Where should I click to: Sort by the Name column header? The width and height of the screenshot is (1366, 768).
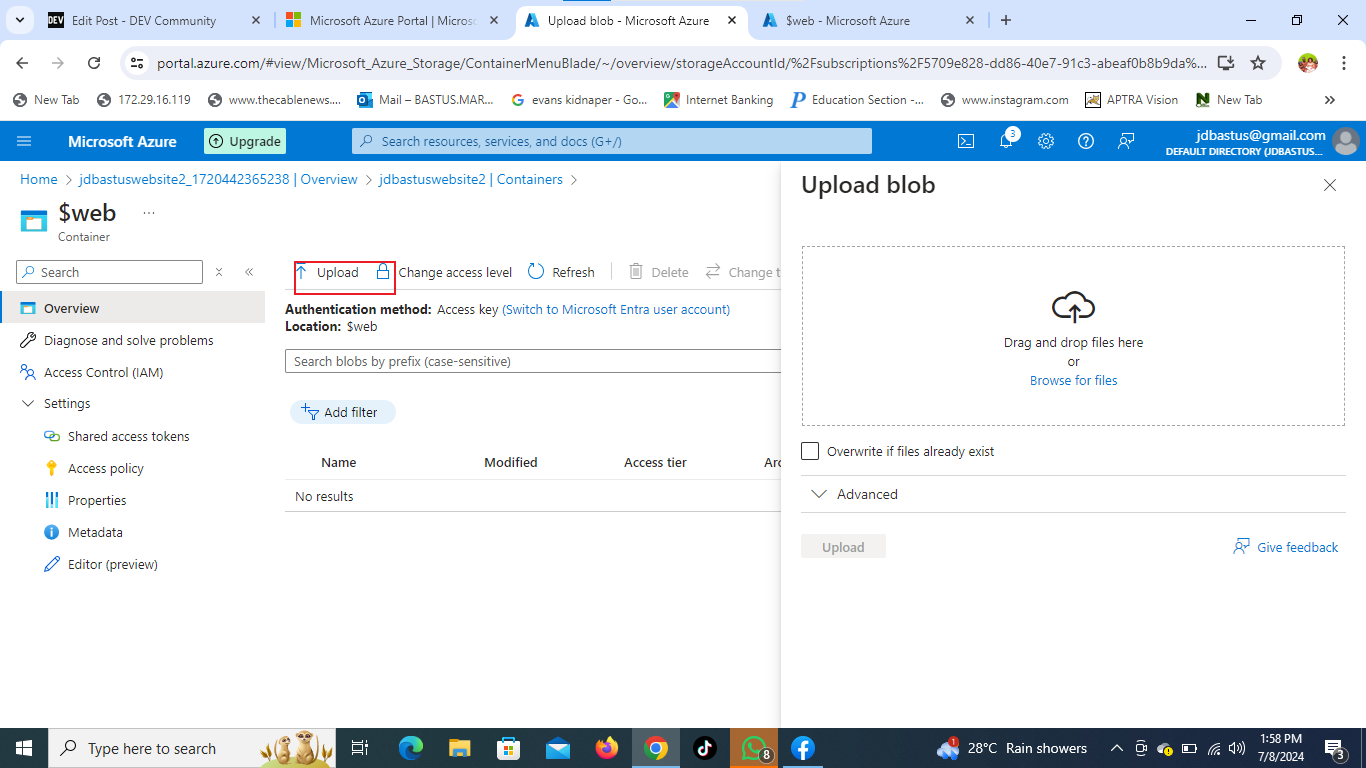(x=339, y=462)
